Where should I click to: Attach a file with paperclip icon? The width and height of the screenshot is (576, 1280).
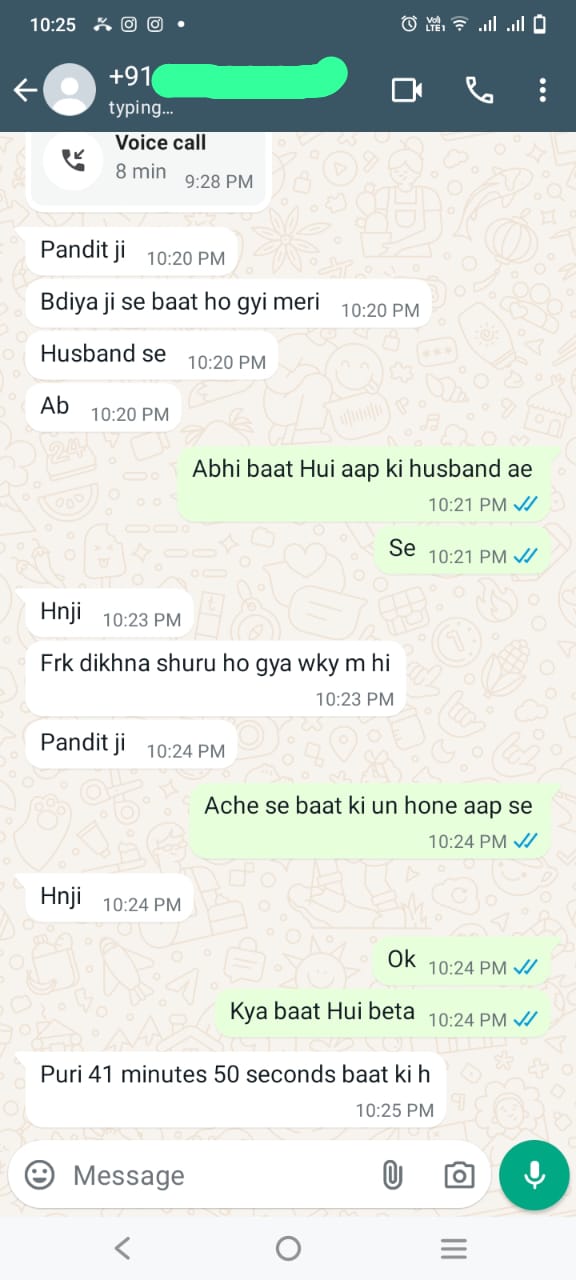coord(392,1175)
